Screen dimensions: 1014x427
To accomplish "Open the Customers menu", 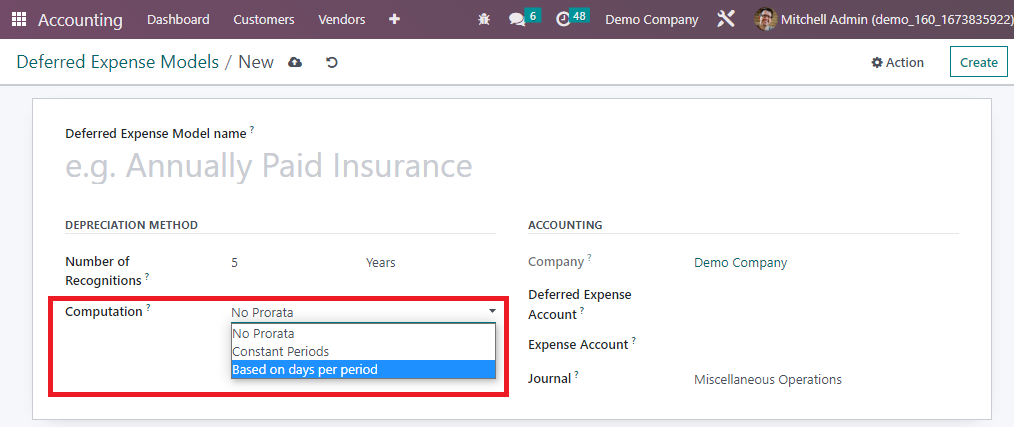I will [264, 19].
